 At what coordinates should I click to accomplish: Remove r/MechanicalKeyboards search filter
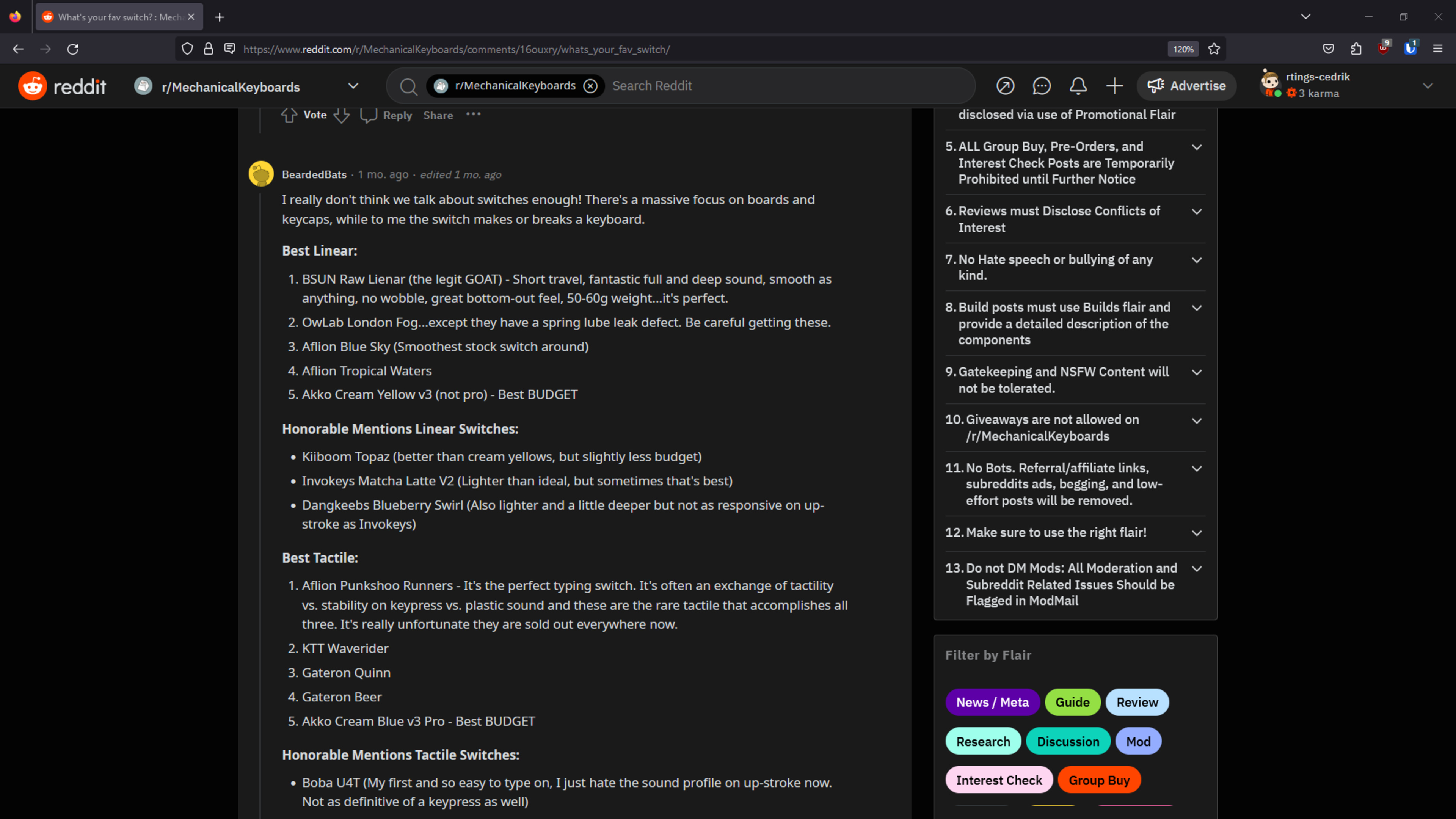[590, 86]
